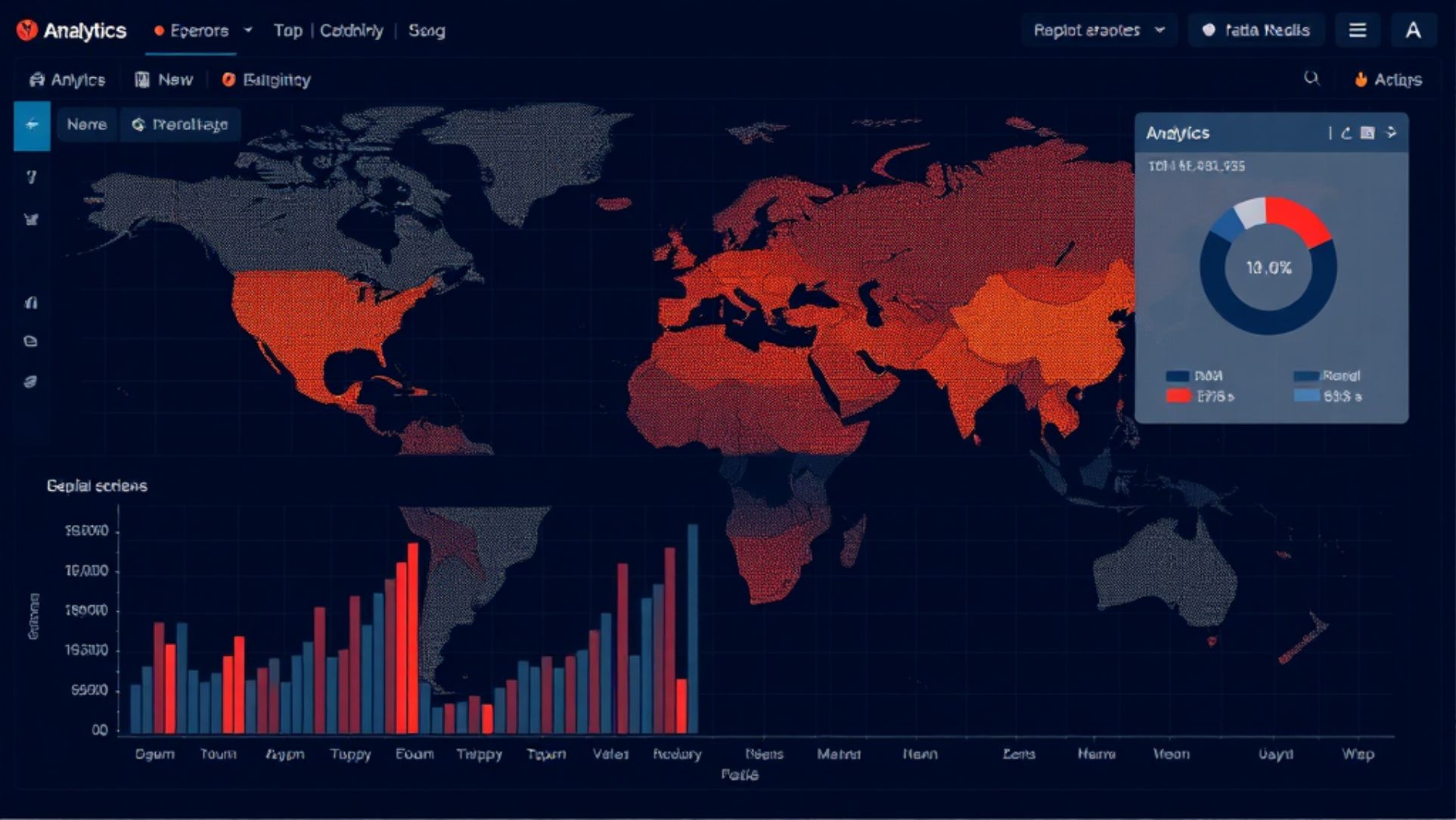
Task: Click the Analytics panel title
Action: [x=1178, y=133]
